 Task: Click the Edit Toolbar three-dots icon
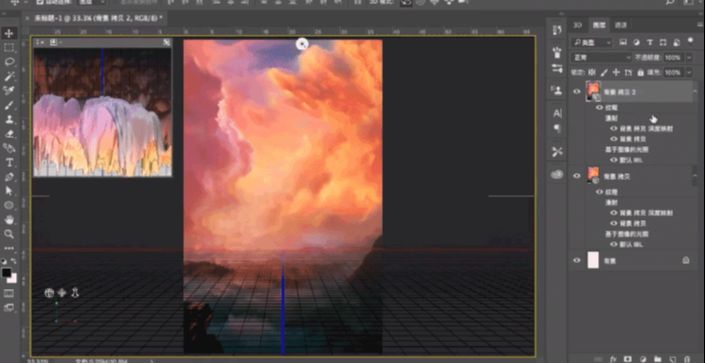[9, 248]
